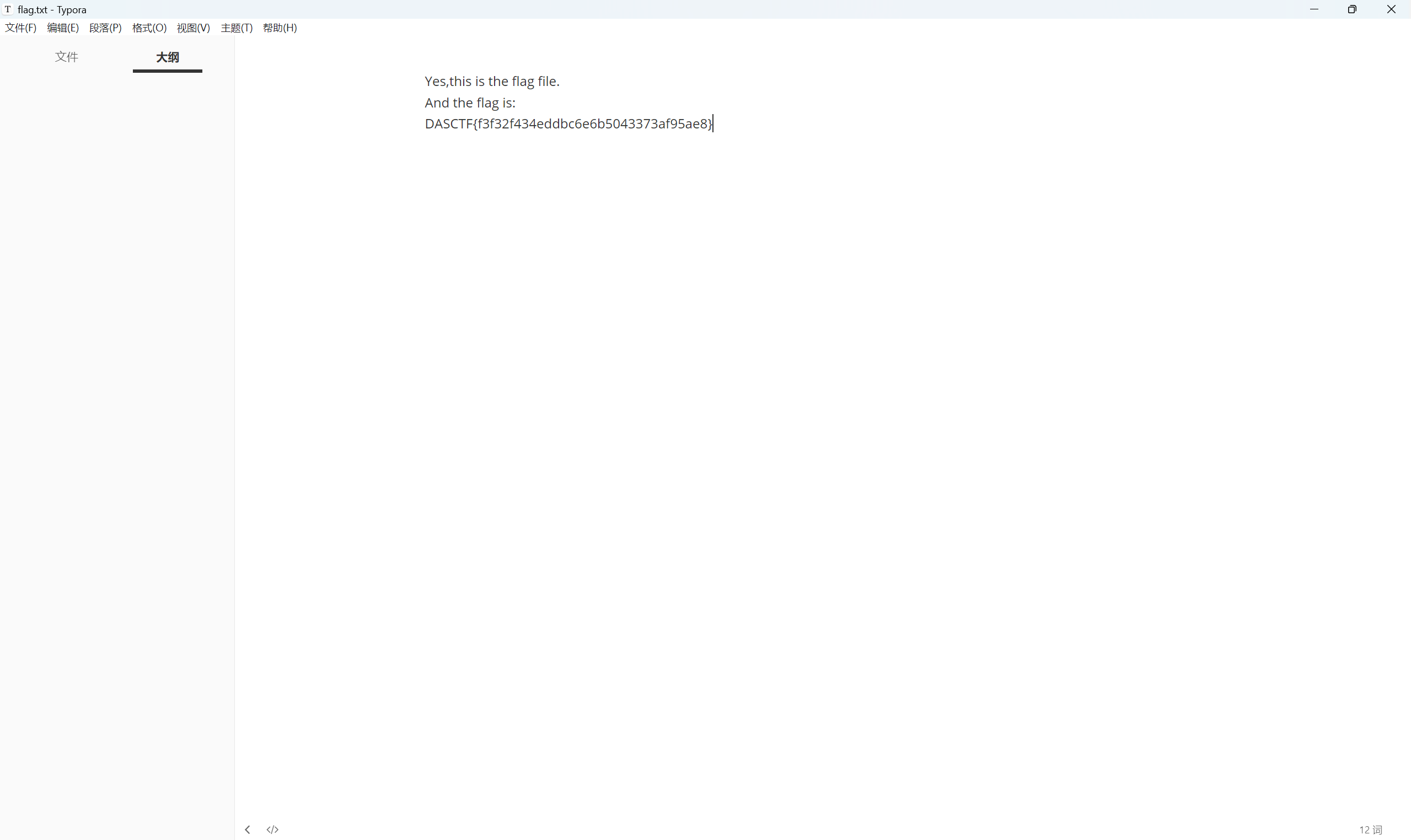
Task: Open the 视图(V) menu
Action: point(193,28)
